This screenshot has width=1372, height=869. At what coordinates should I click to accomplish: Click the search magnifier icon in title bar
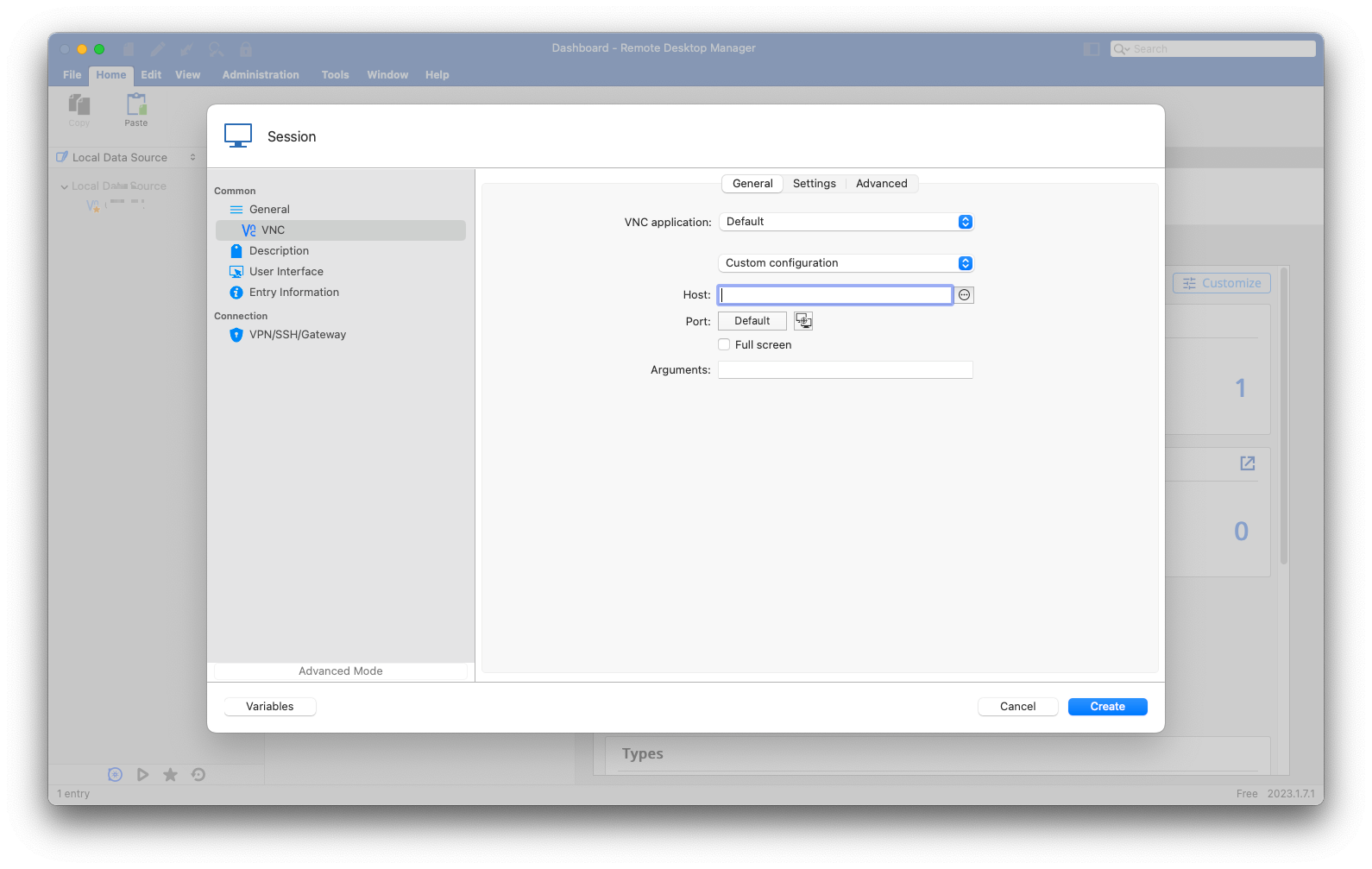(x=216, y=49)
